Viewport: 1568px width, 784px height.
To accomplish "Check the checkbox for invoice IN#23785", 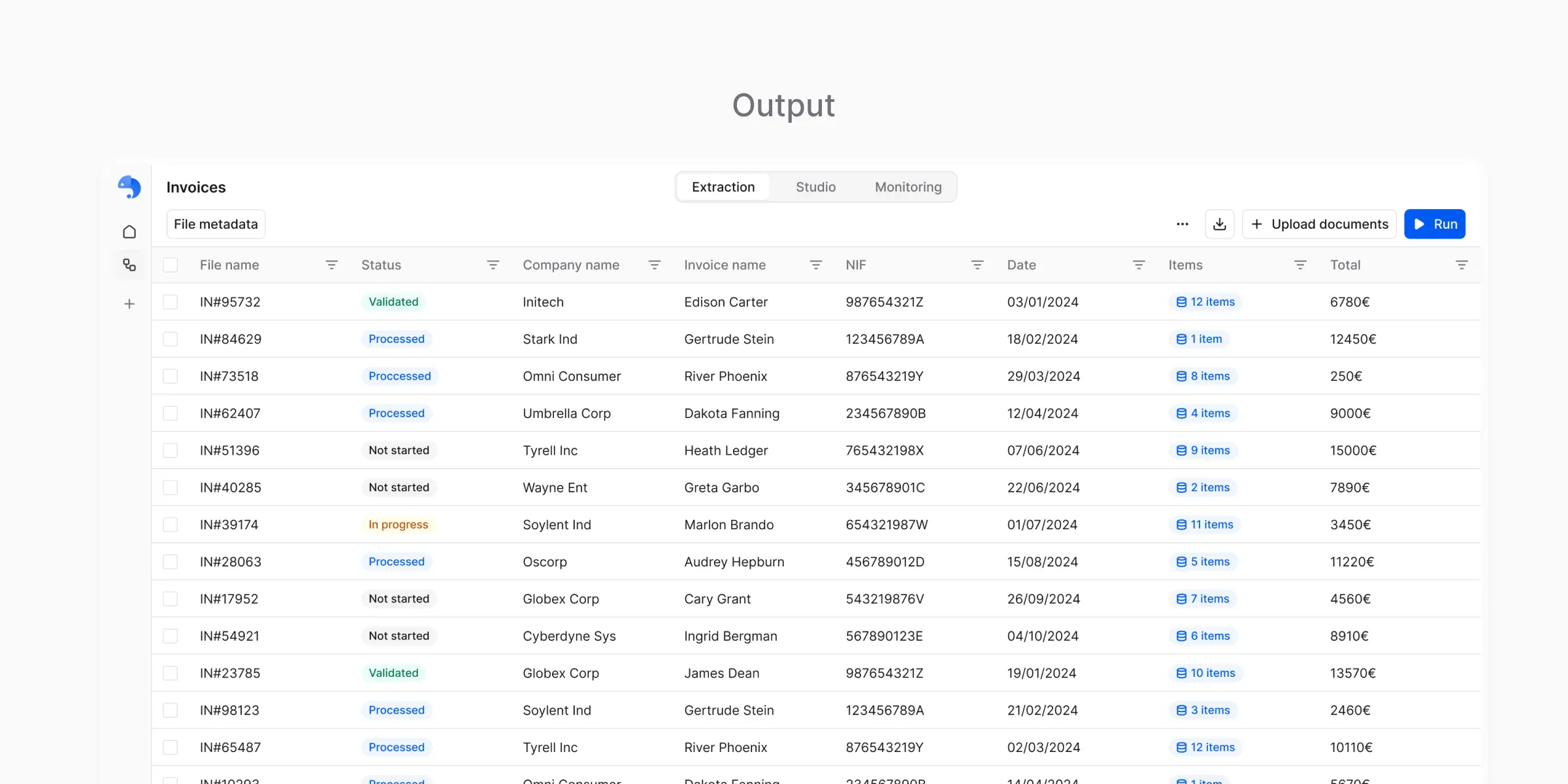I will click(171, 673).
